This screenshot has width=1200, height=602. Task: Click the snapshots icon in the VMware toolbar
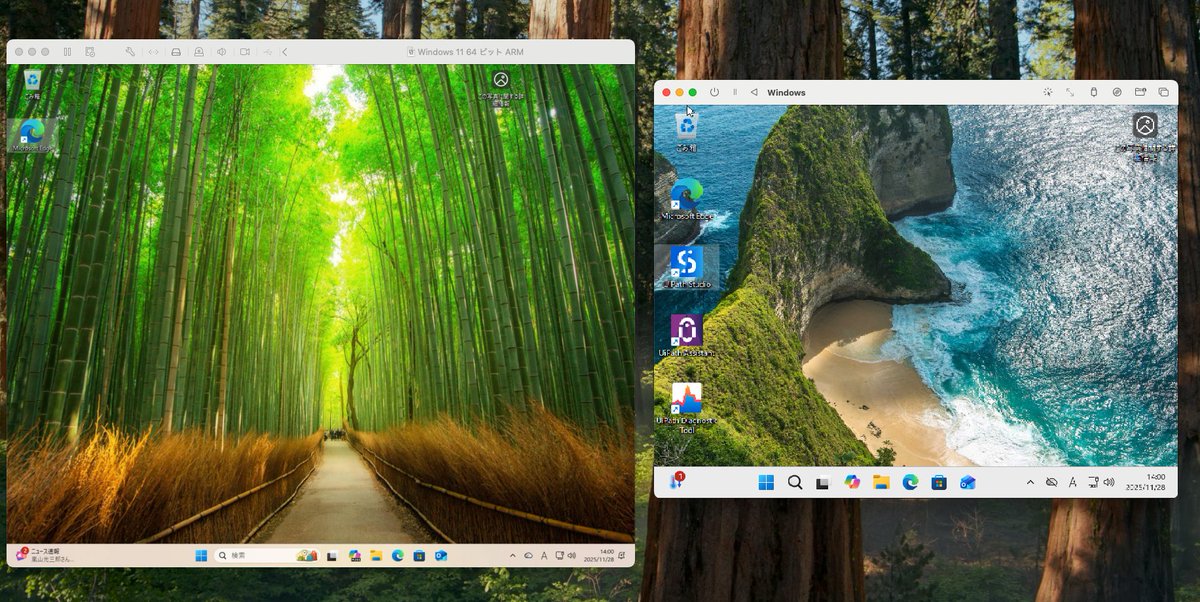(x=89, y=50)
